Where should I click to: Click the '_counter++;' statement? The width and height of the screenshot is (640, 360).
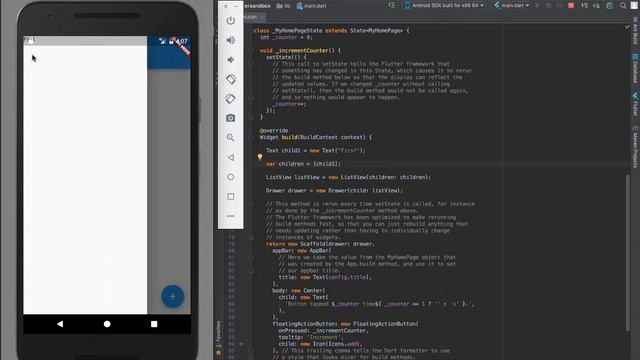(x=289, y=104)
